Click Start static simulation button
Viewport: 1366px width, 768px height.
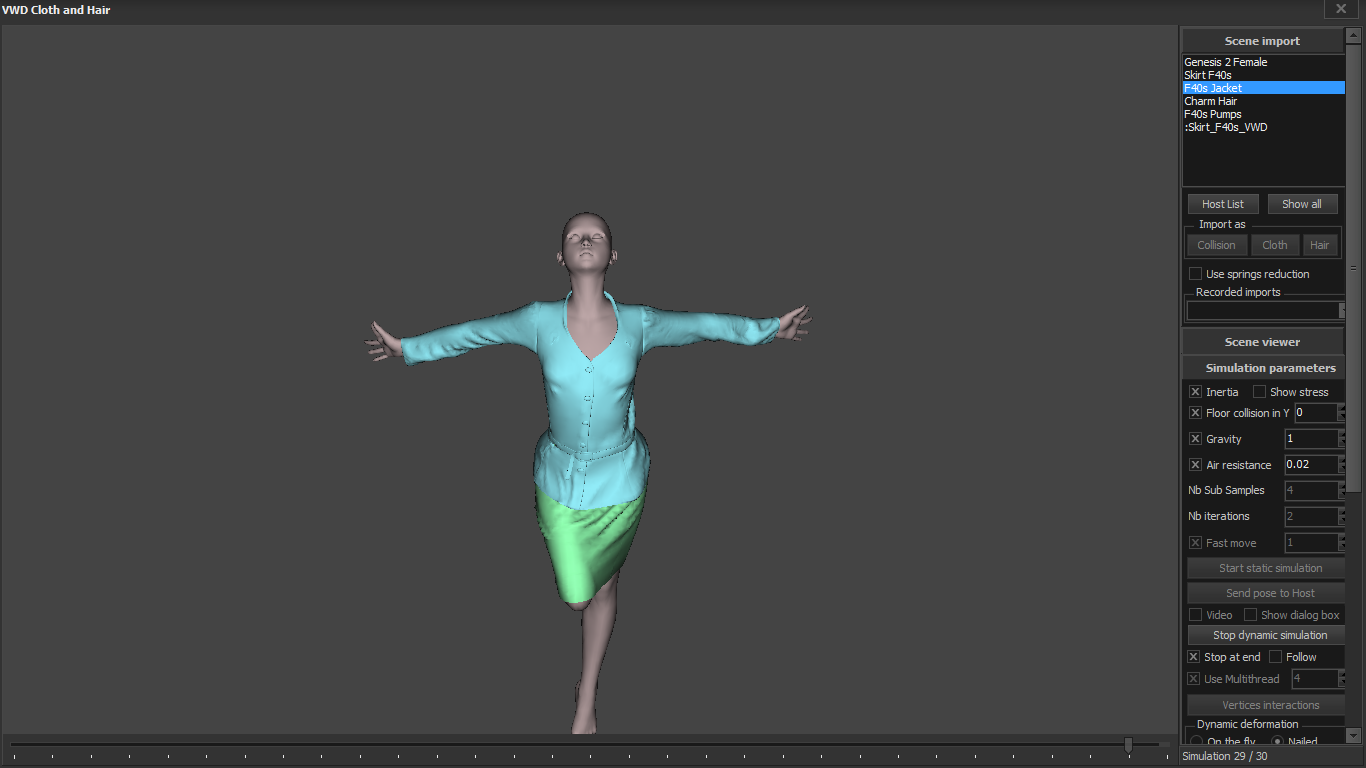tap(1266, 568)
